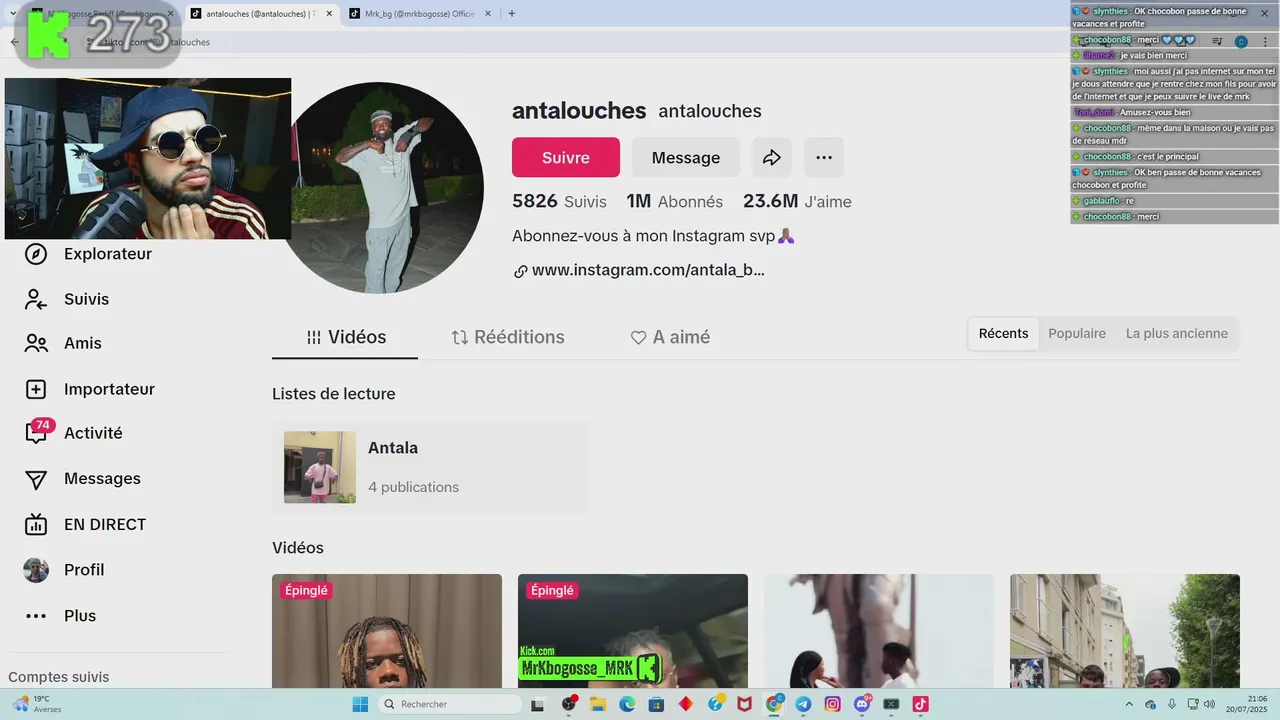Open the first pinned video with dreadlocks
This screenshot has width=1280, height=720.
pos(387,631)
